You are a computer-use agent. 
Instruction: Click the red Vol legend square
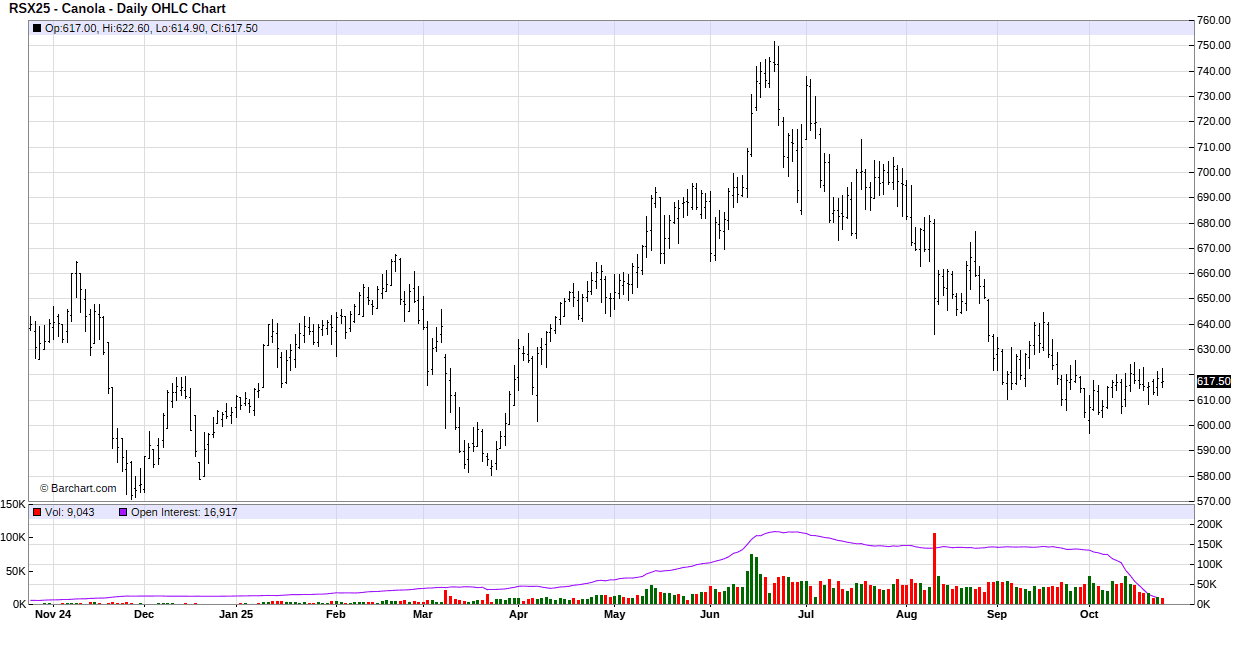pyautogui.click(x=37, y=512)
